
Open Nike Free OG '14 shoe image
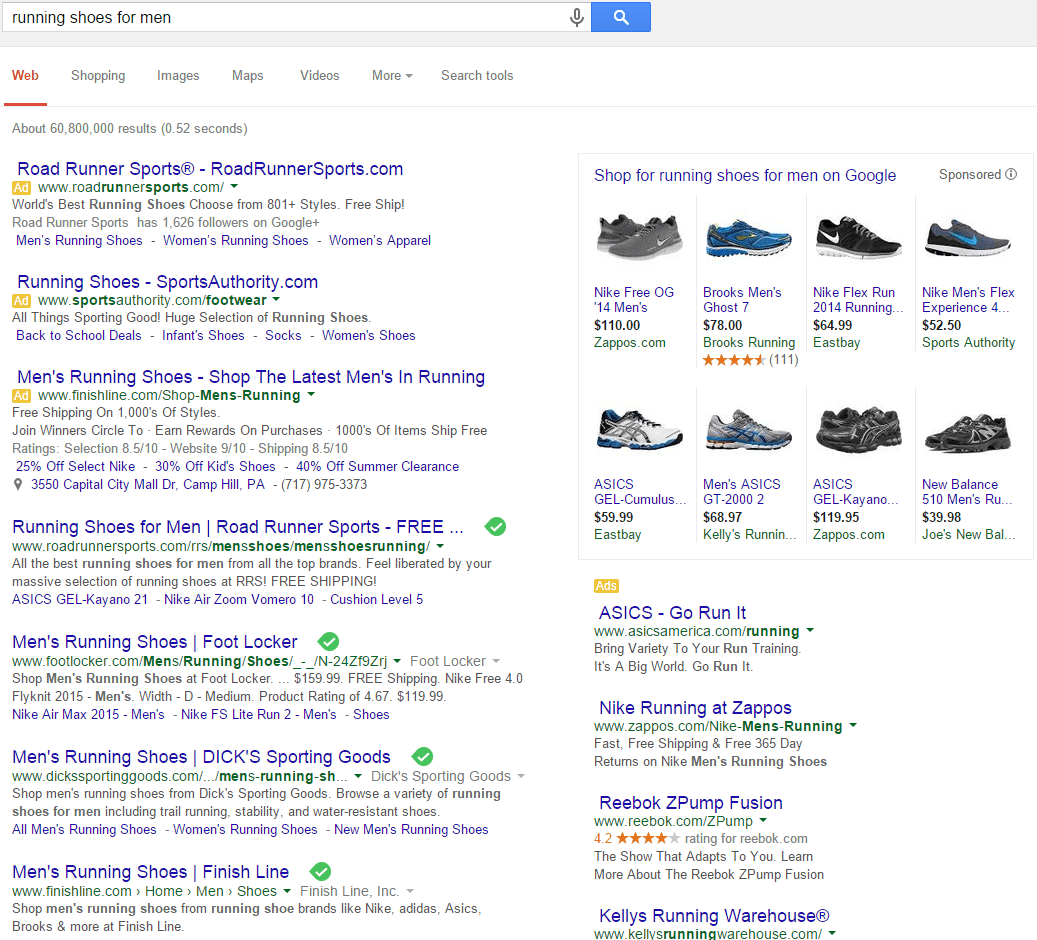(640, 236)
